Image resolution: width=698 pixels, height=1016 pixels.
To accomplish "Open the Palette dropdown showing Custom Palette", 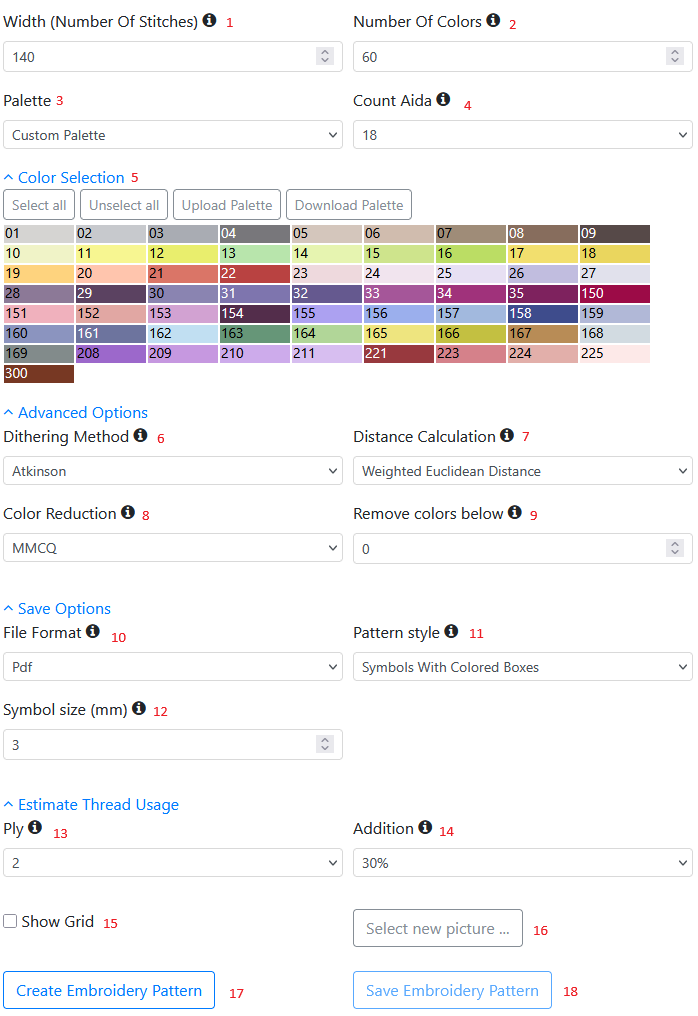I will click(x=173, y=135).
